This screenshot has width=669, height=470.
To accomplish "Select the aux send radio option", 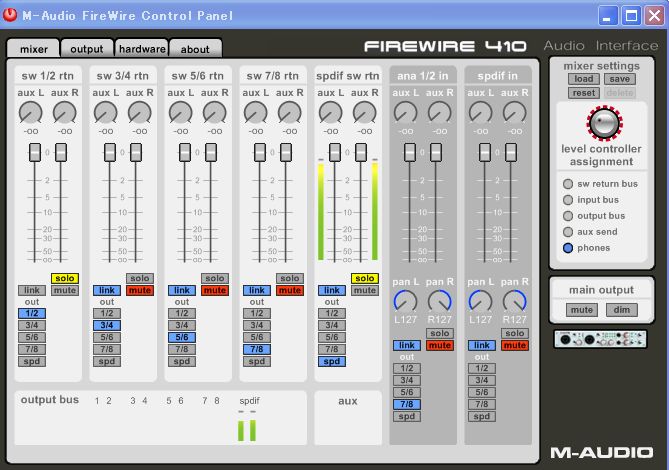I will [568, 232].
